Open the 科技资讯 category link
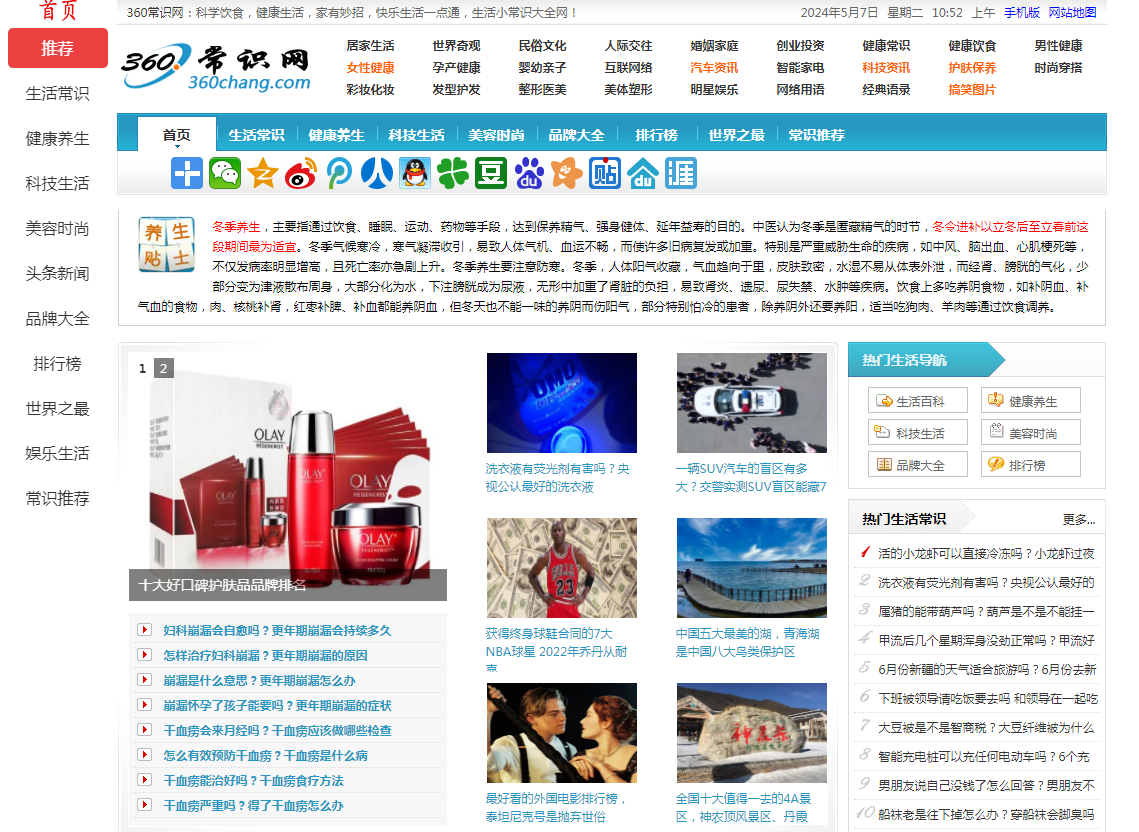 click(x=886, y=68)
